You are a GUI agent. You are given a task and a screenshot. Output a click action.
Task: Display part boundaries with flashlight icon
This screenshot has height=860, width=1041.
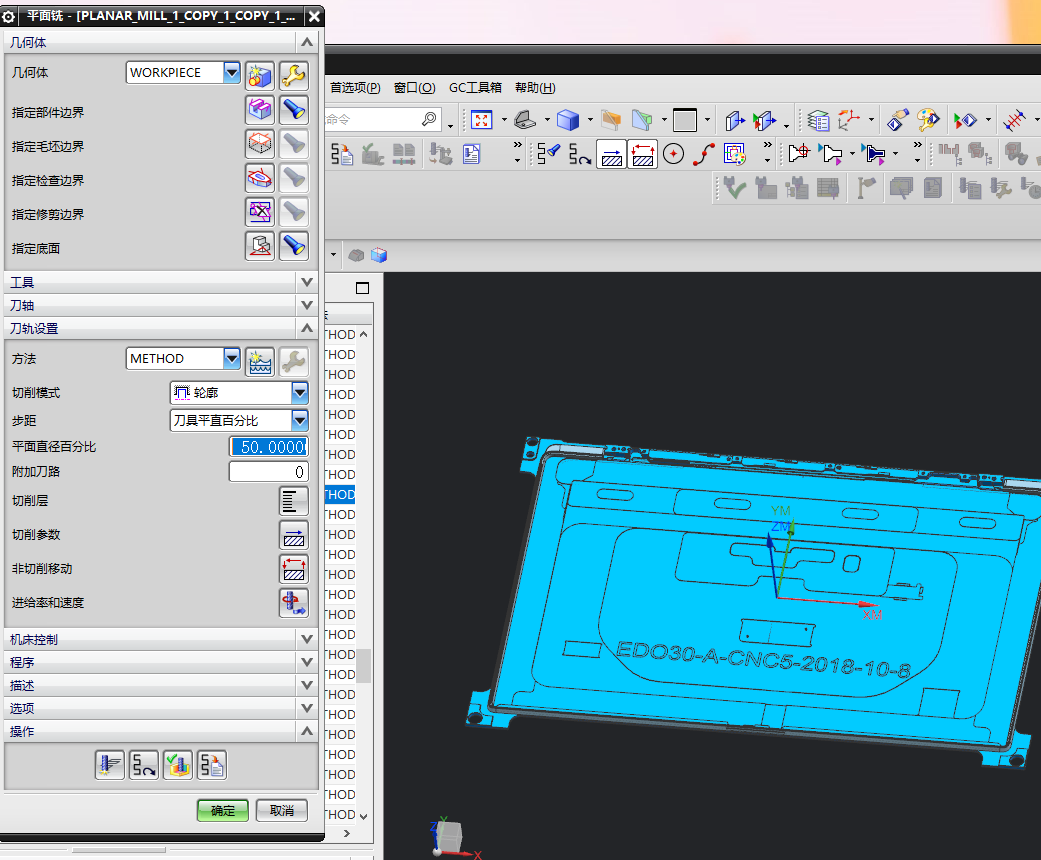(293, 109)
